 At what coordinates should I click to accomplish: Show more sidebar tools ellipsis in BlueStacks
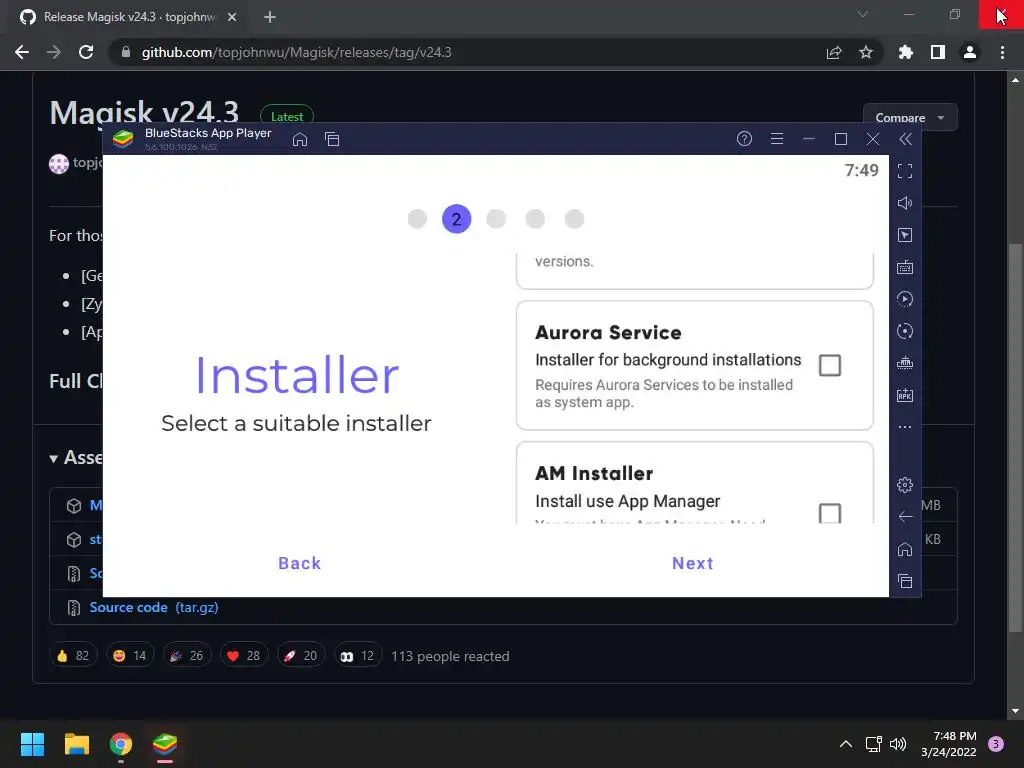(x=904, y=427)
